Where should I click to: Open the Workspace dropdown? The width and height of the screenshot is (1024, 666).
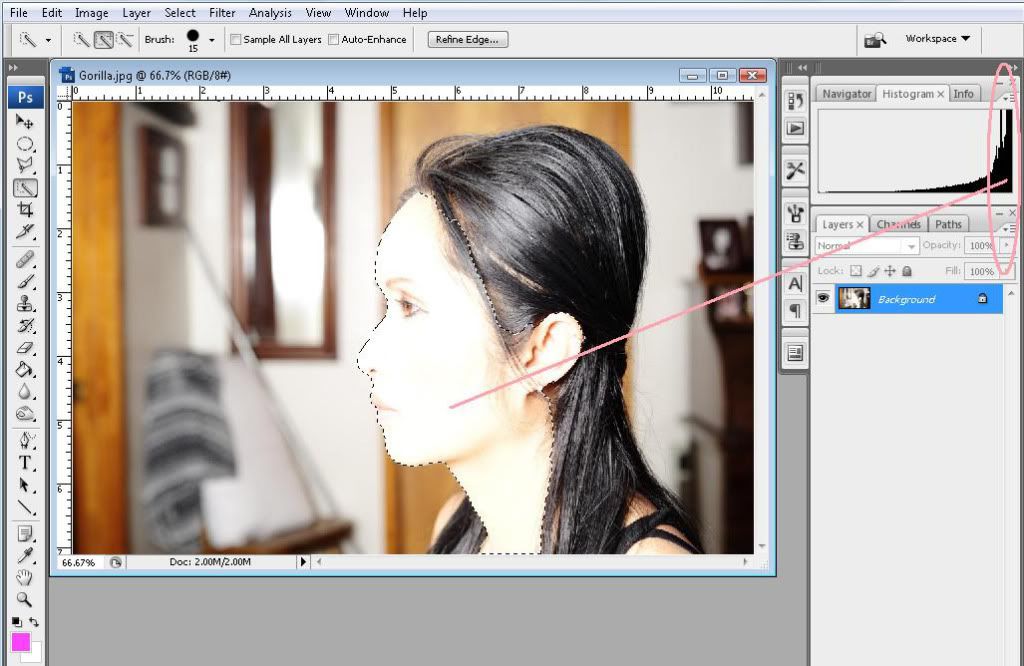coord(937,39)
